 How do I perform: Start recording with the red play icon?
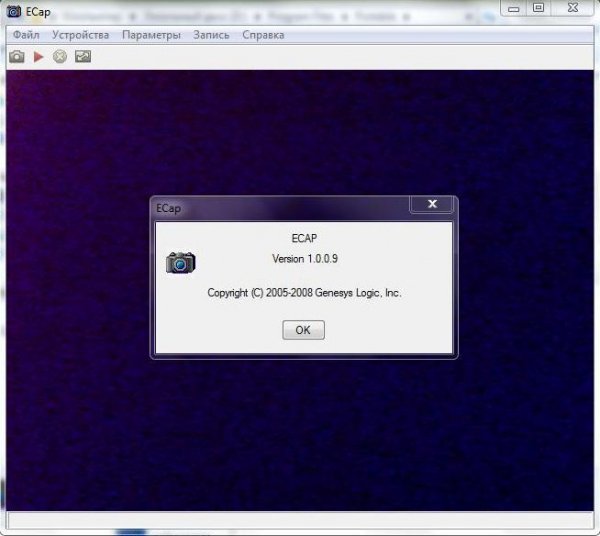(x=38, y=57)
